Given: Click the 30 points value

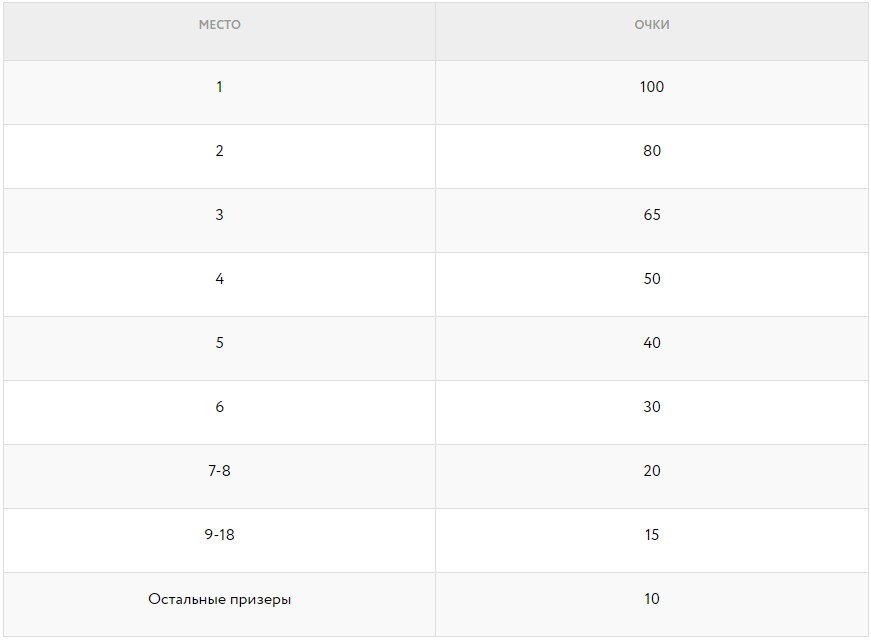Looking at the screenshot, I should 652,407.
